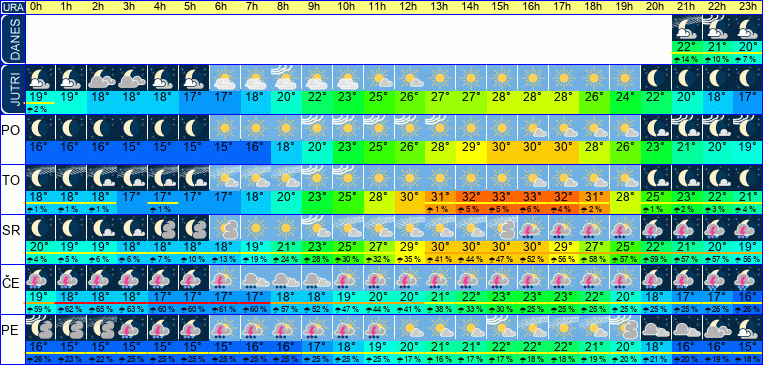
Task: Click the PE 20h precipitation 21 %
Action: [x=655, y=359]
